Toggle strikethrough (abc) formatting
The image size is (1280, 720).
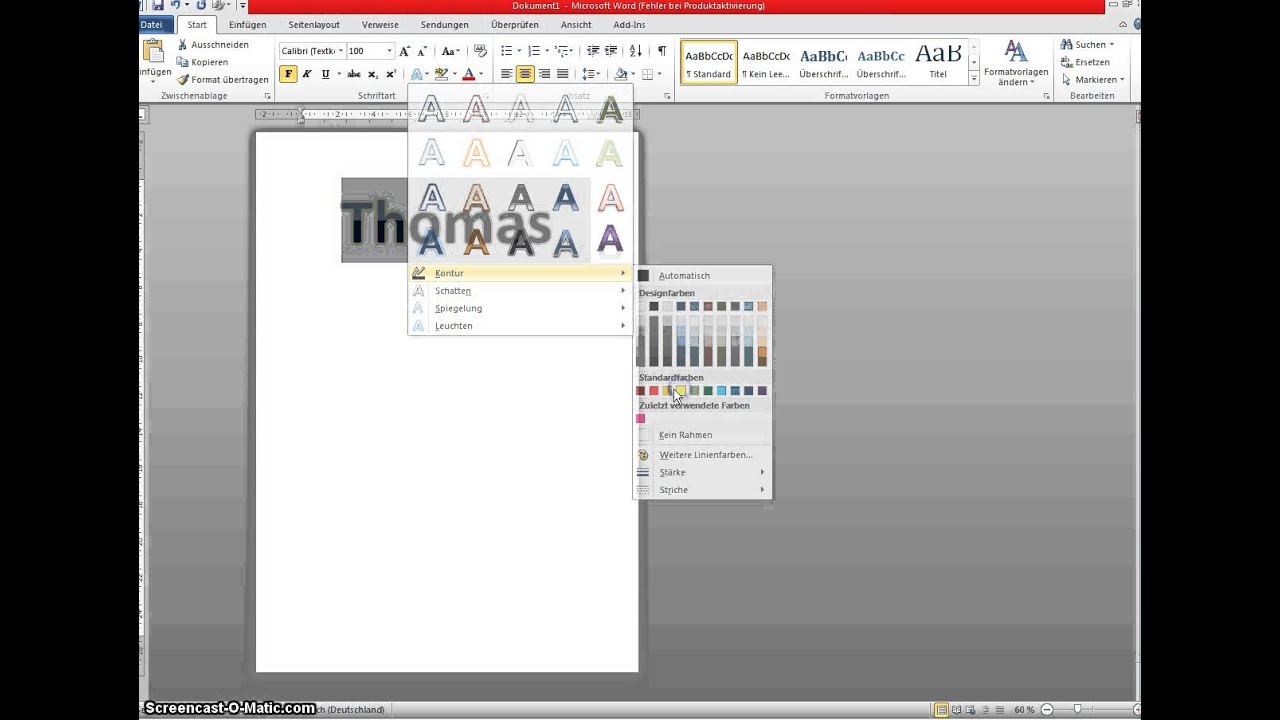click(354, 74)
